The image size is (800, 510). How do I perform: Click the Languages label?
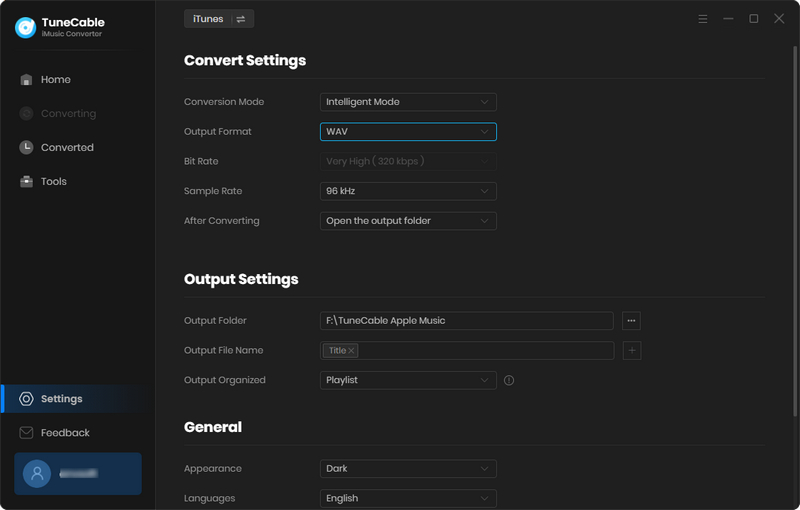pos(209,498)
